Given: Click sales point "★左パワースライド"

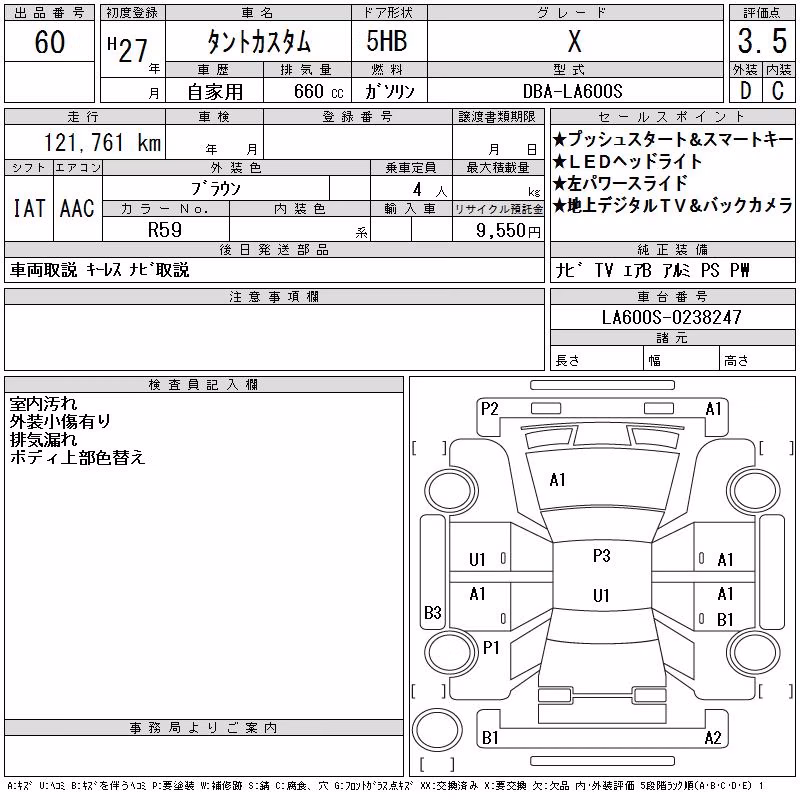Looking at the screenshot, I should pyautogui.click(x=620, y=183).
